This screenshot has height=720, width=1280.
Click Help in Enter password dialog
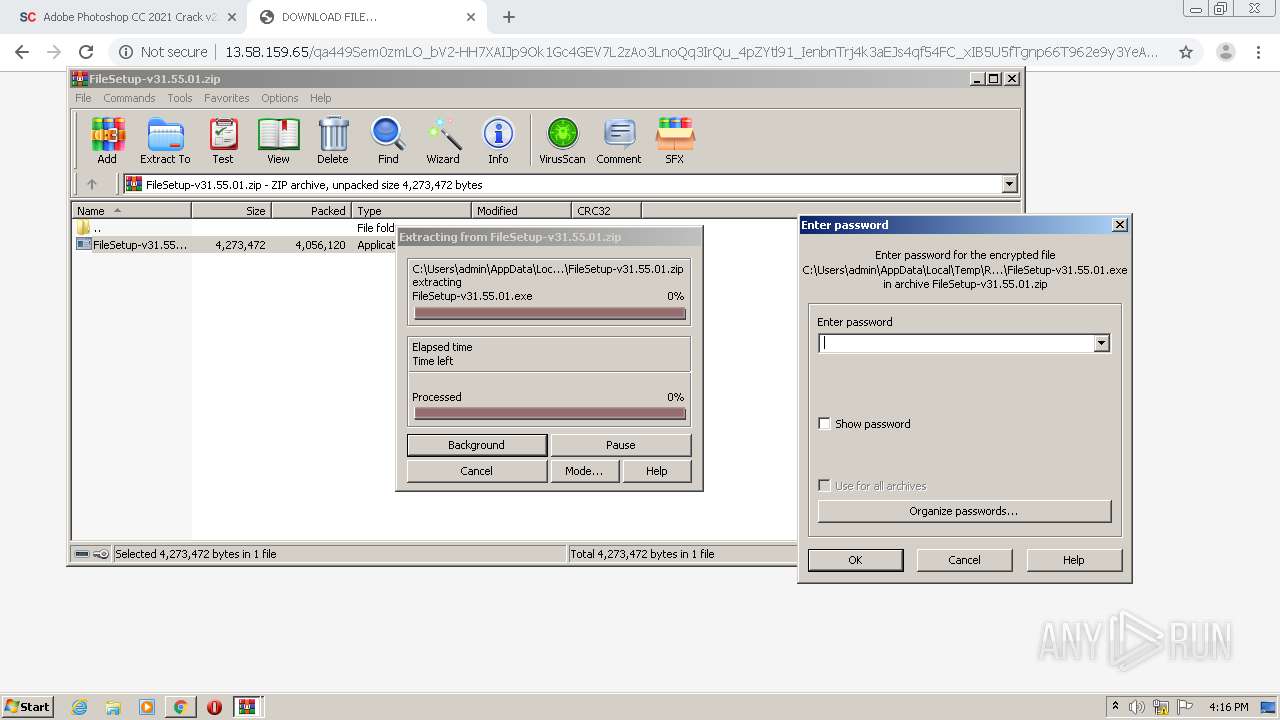(x=1073, y=560)
